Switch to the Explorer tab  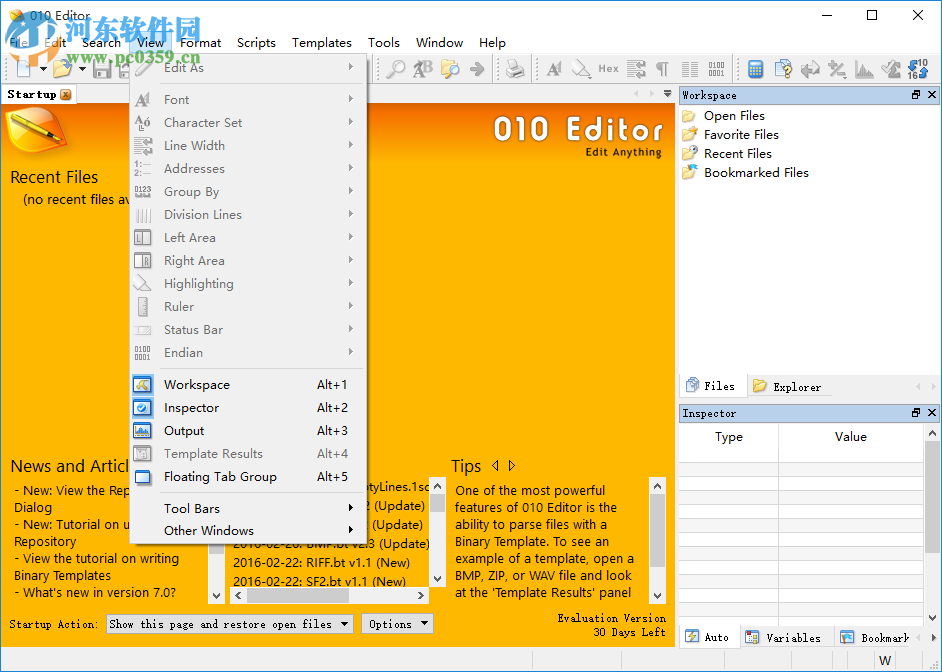point(787,386)
